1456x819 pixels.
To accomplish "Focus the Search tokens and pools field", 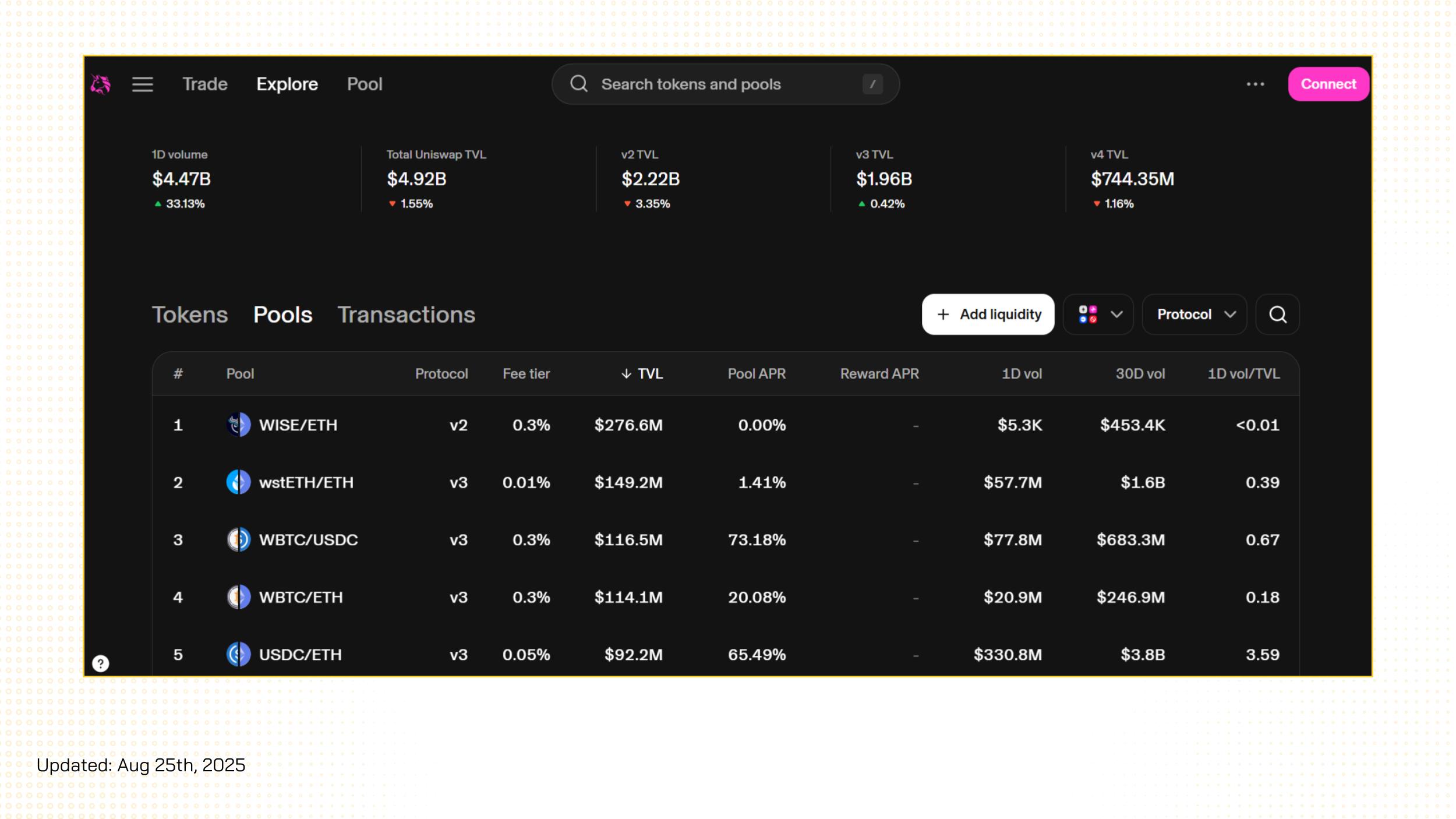I will (x=726, y=84).
